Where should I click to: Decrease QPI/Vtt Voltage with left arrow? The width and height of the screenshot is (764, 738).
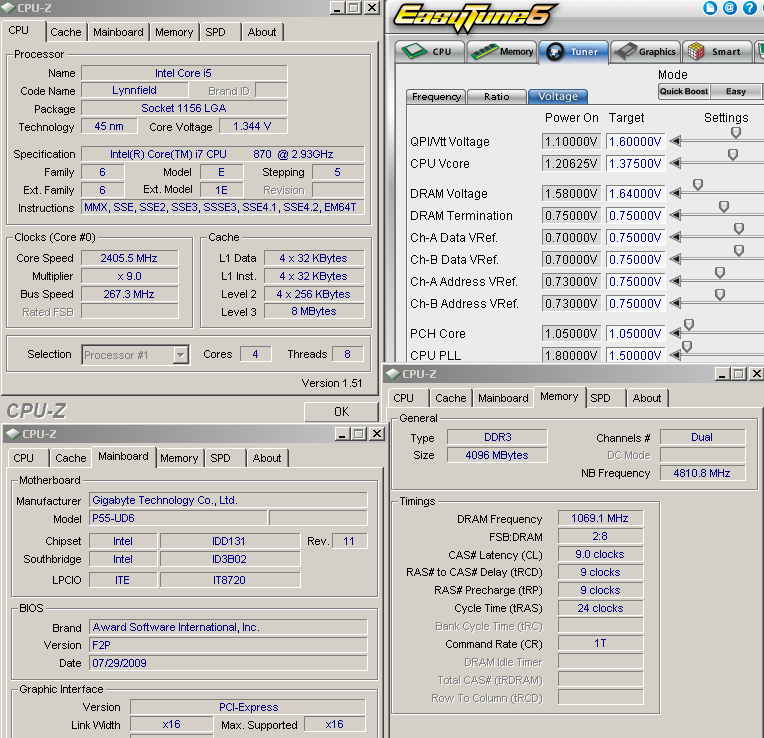click(x=675, y=141)
